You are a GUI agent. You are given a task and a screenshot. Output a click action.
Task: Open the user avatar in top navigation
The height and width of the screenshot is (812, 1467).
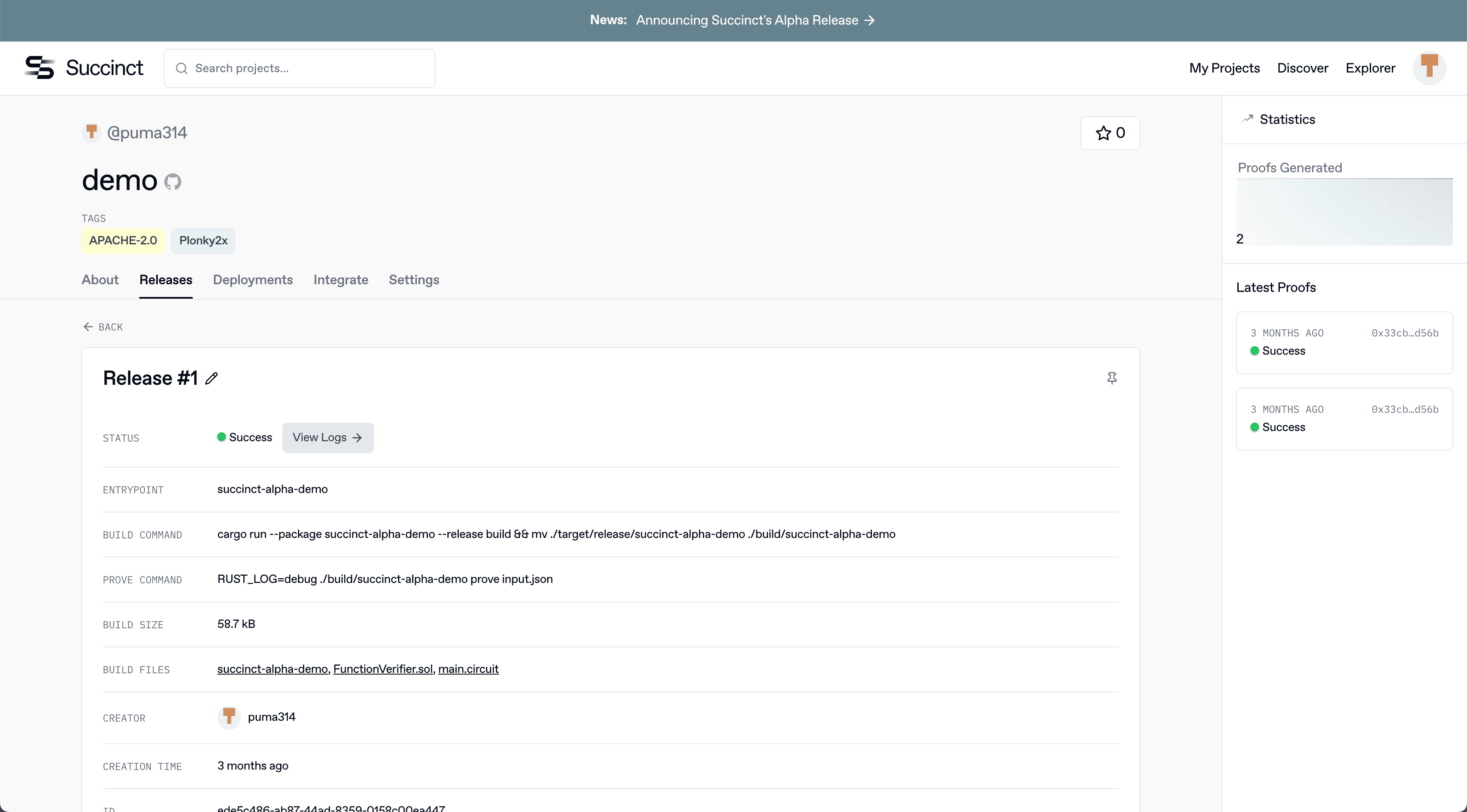1429,68
